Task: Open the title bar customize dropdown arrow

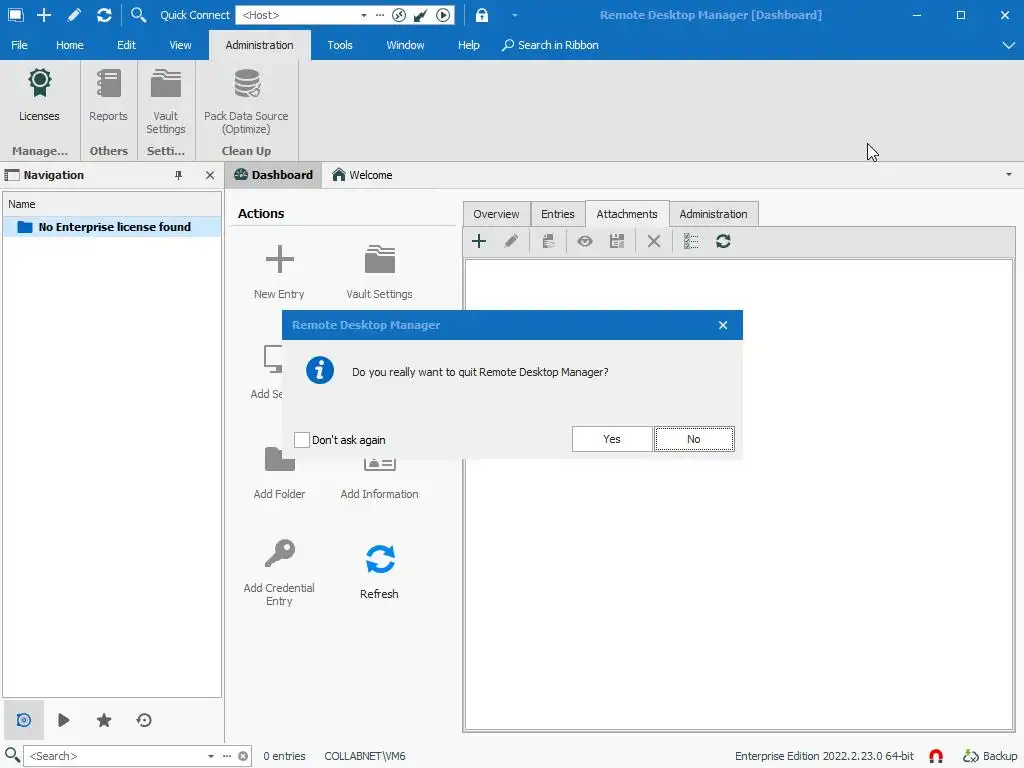Action: [x=515, y=15]
